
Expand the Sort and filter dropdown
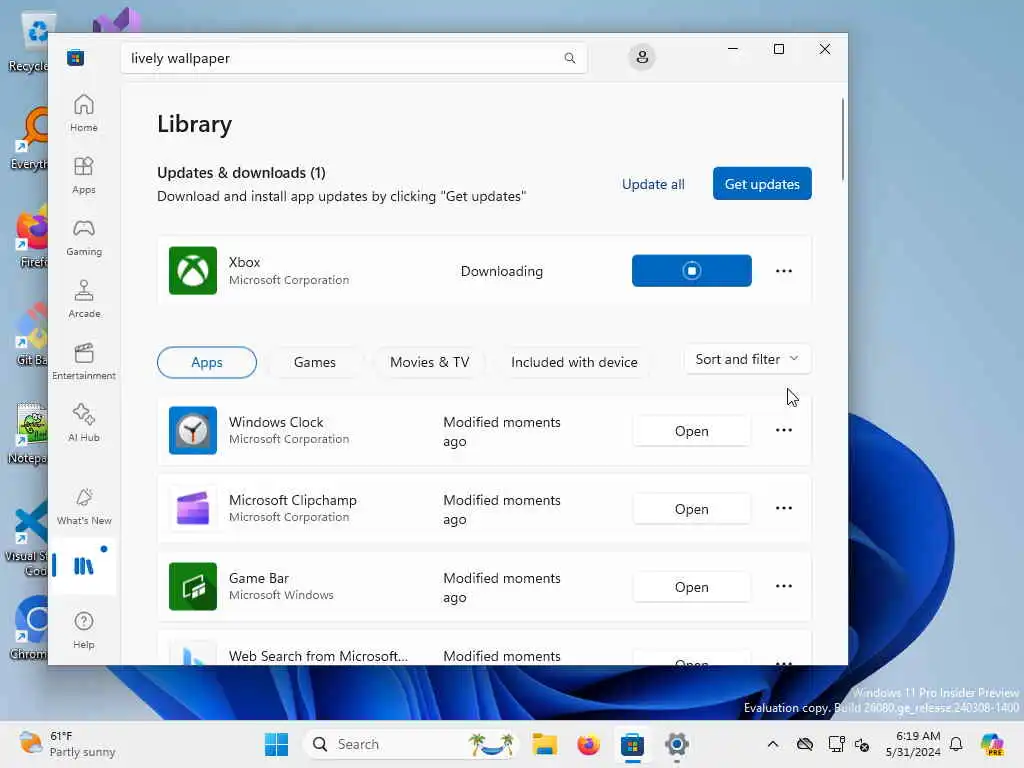[x=747, y=359]
